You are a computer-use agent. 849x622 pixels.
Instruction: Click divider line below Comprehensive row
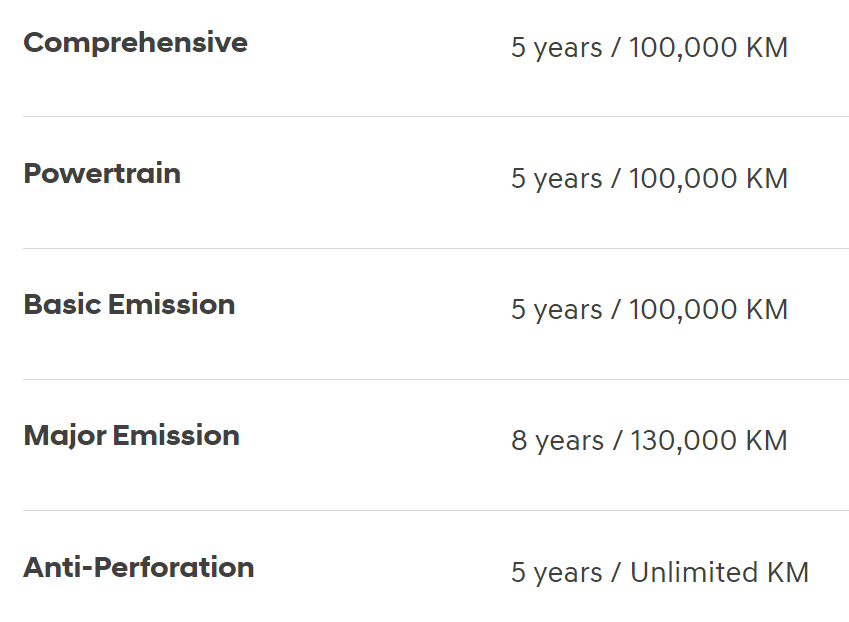[436, 116]
